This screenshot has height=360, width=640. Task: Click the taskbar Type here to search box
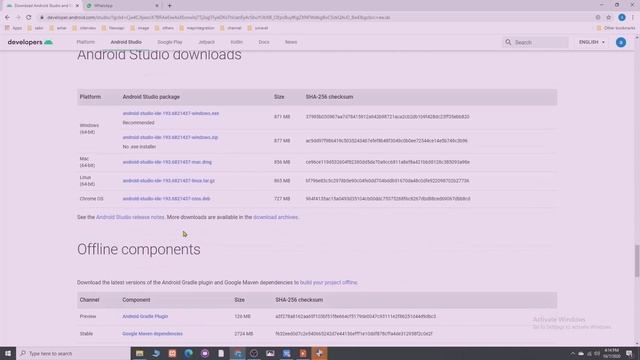tap(73, 353)
